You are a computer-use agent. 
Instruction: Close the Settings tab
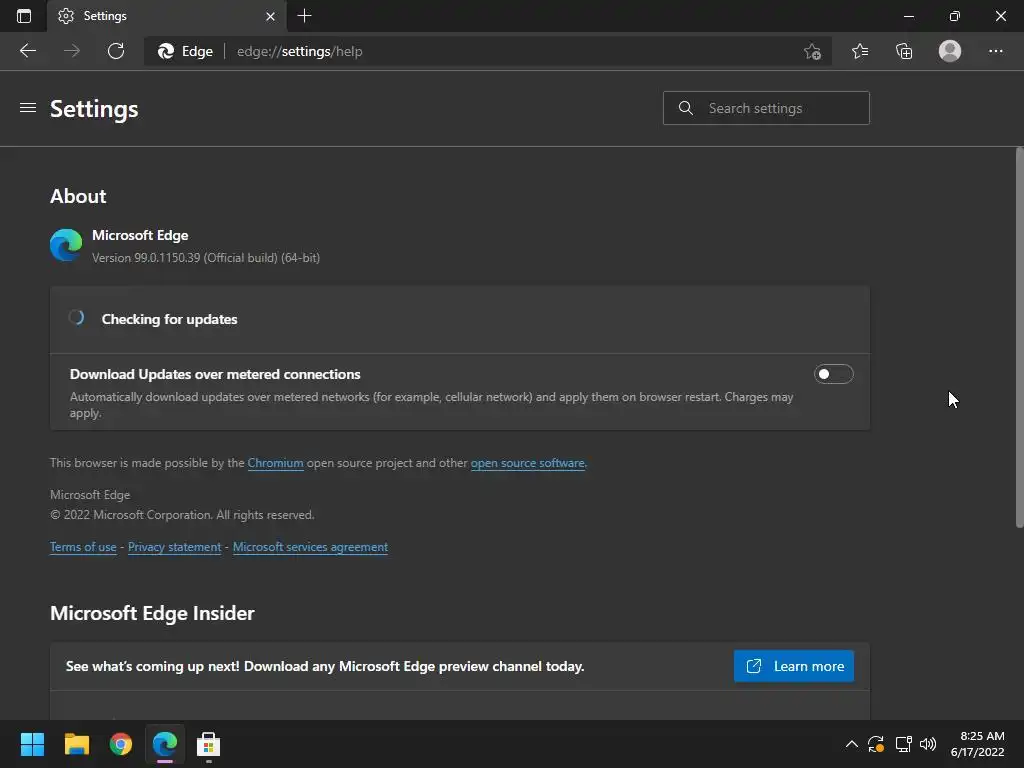coord(270,16)
